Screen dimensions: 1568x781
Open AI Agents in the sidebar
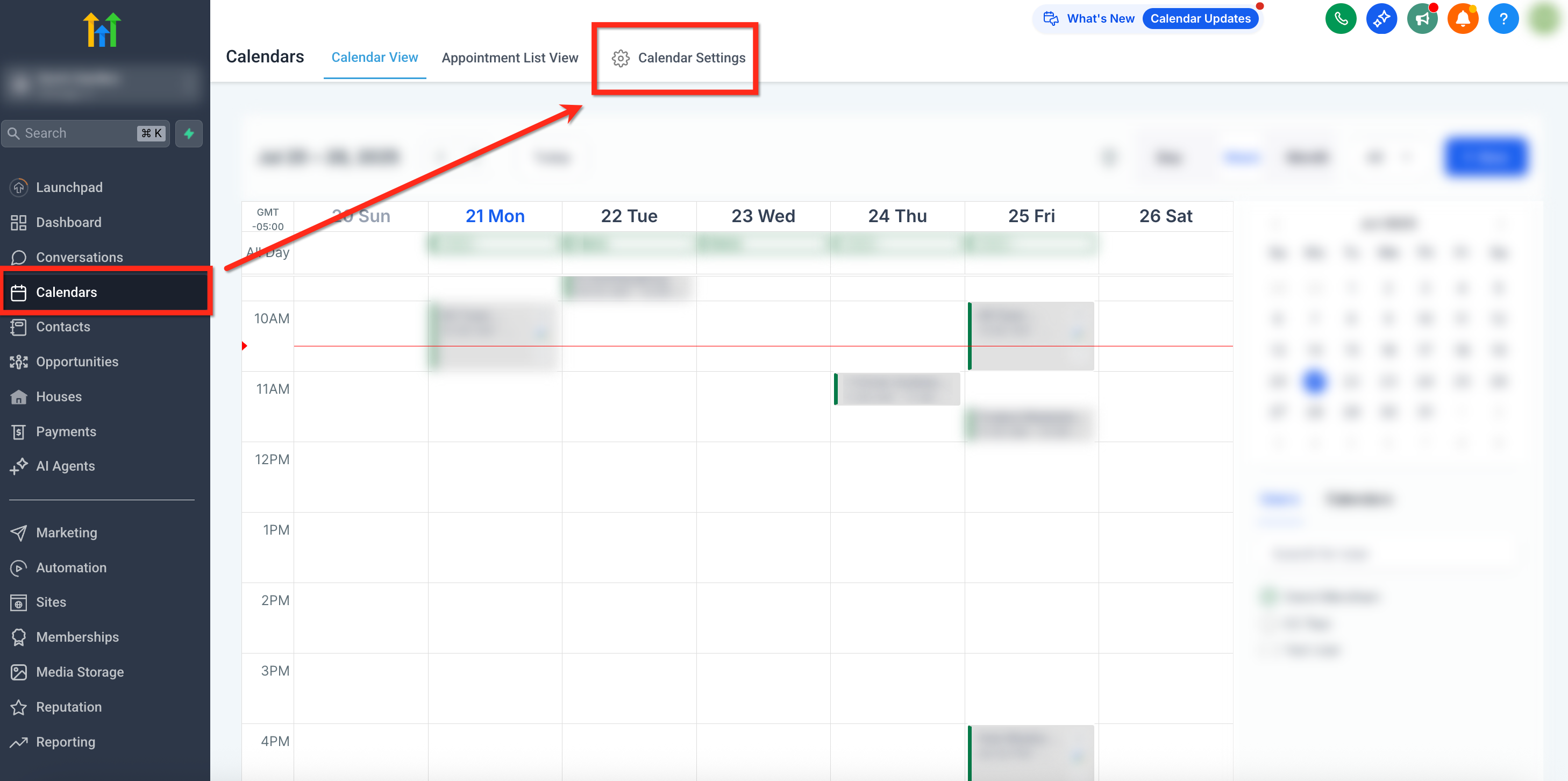click(x=65, y=466)
